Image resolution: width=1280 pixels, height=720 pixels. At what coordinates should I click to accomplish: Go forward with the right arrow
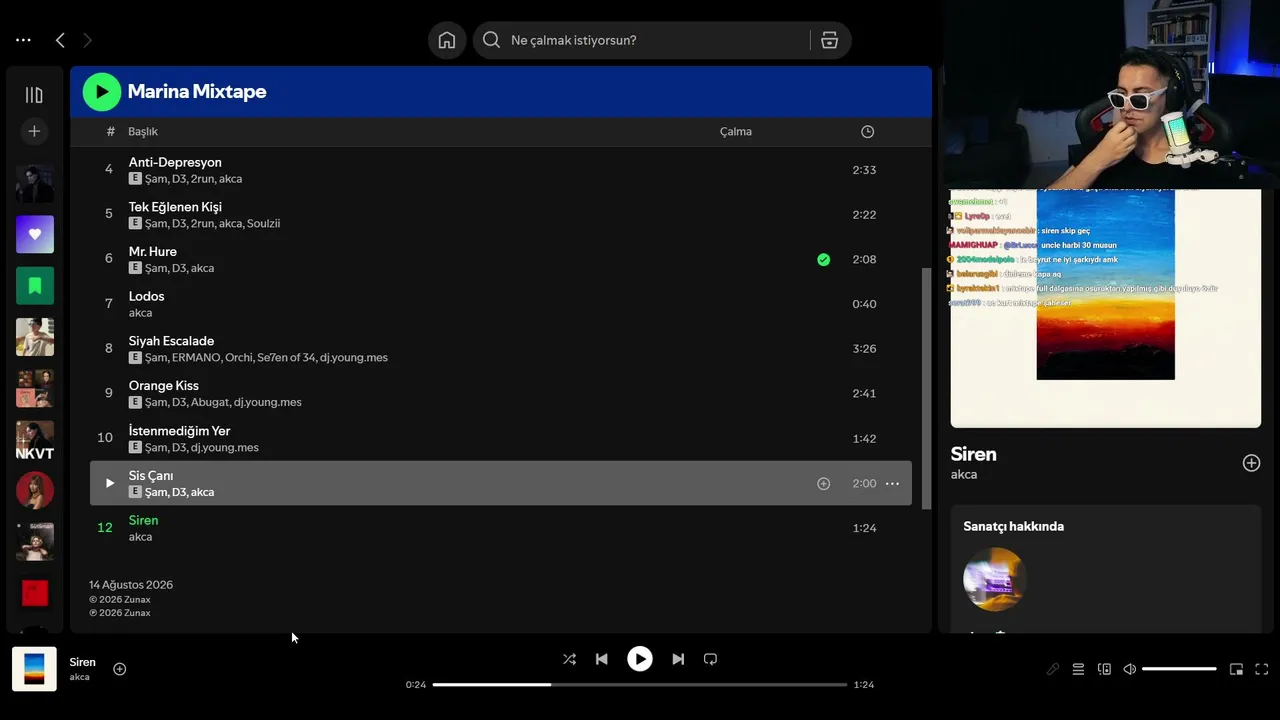(x=87, y=40)
